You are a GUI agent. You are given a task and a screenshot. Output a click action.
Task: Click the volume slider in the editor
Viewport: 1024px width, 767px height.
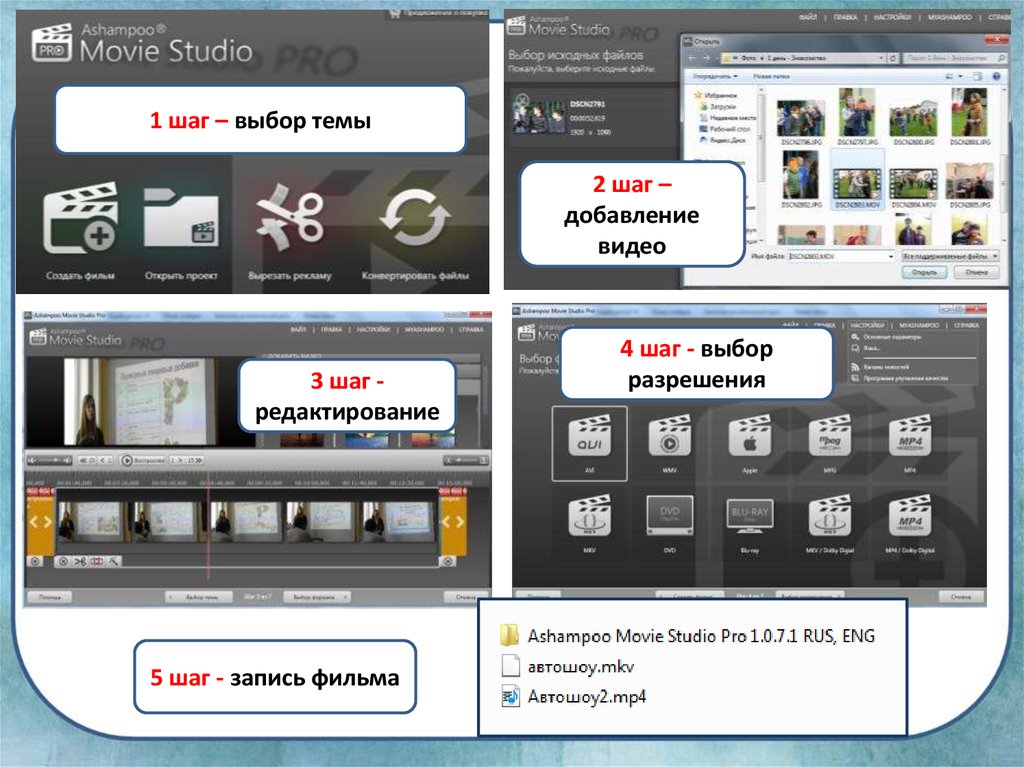[x=51, y=461]
